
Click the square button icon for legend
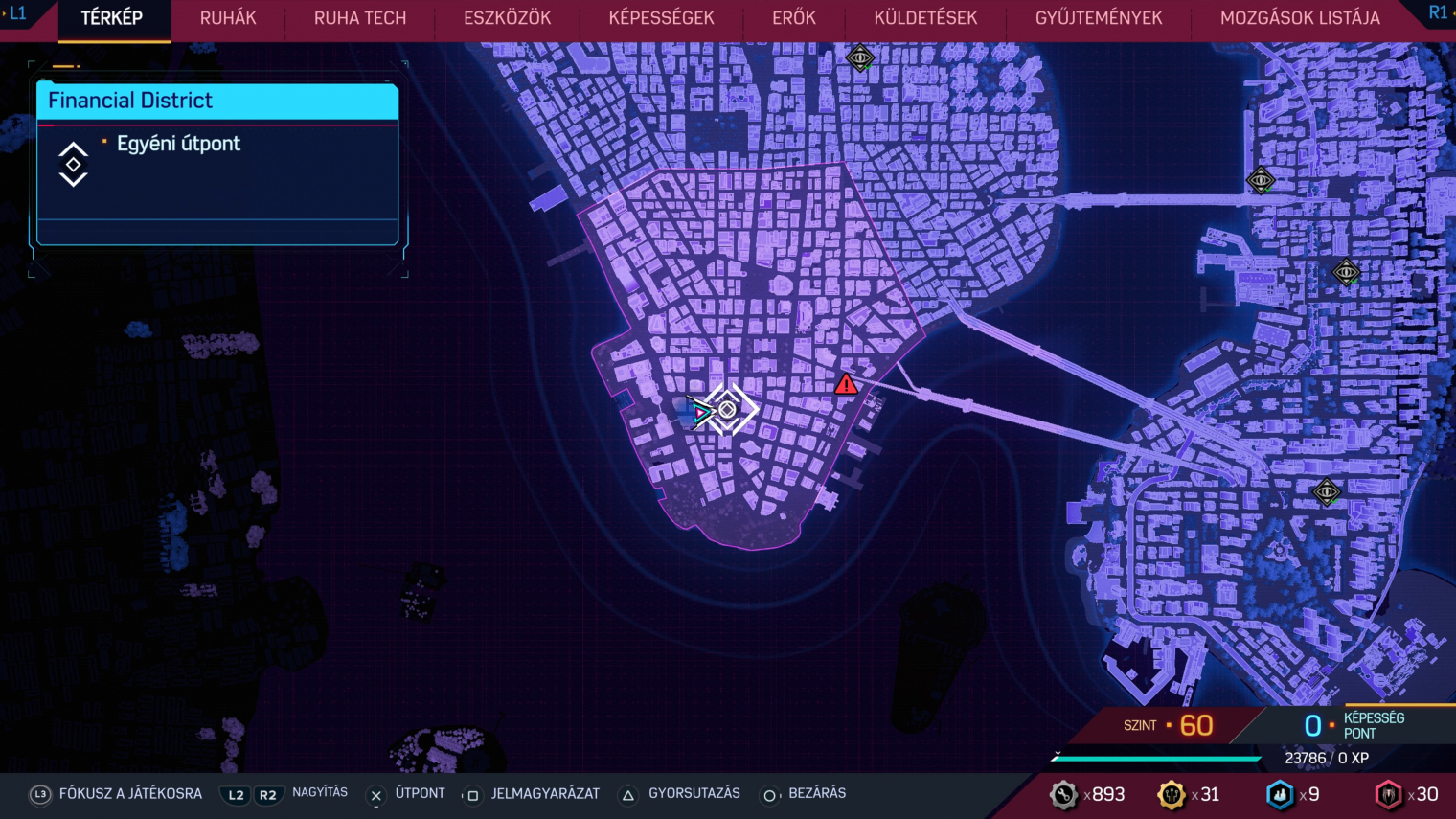point(472,795)
